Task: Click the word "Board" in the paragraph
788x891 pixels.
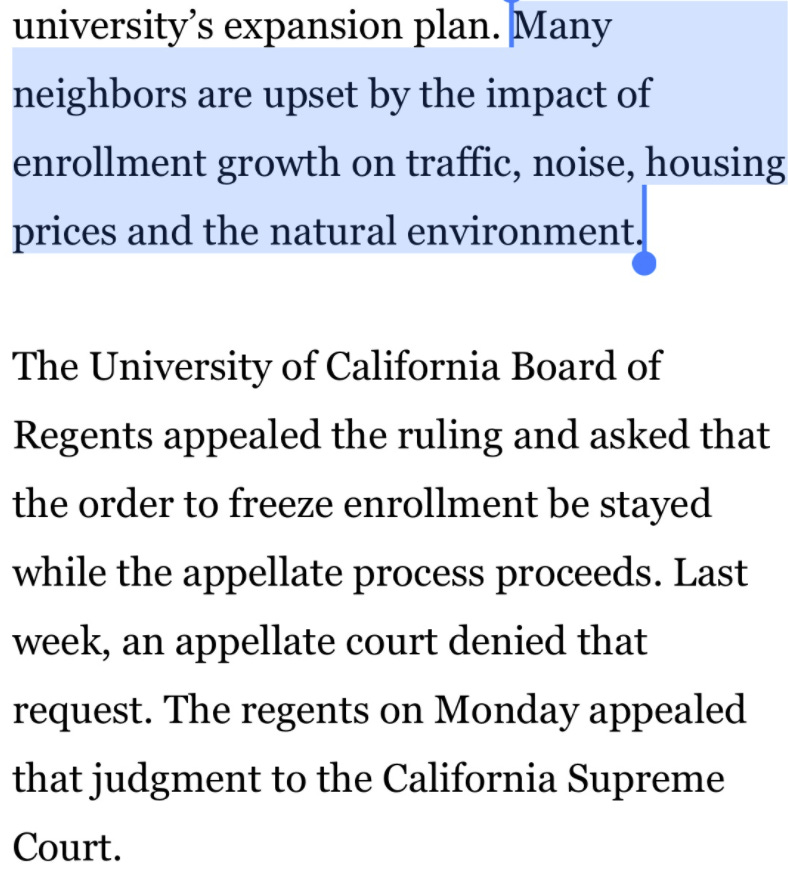Action: pyautogui.click(x=563, y=367)
